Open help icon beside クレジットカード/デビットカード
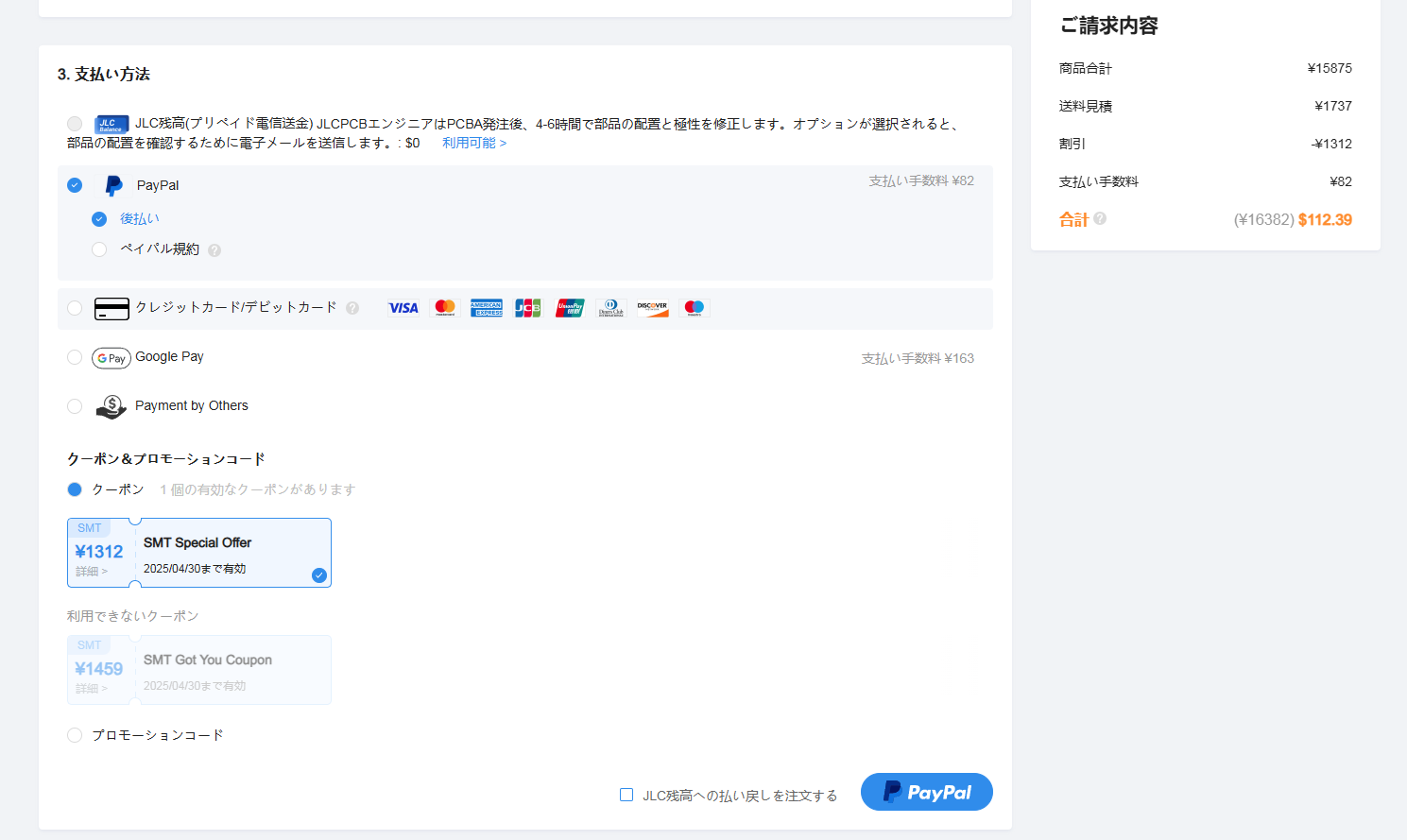This screenshot has height=840, width=1407. (x=352, y=308)
